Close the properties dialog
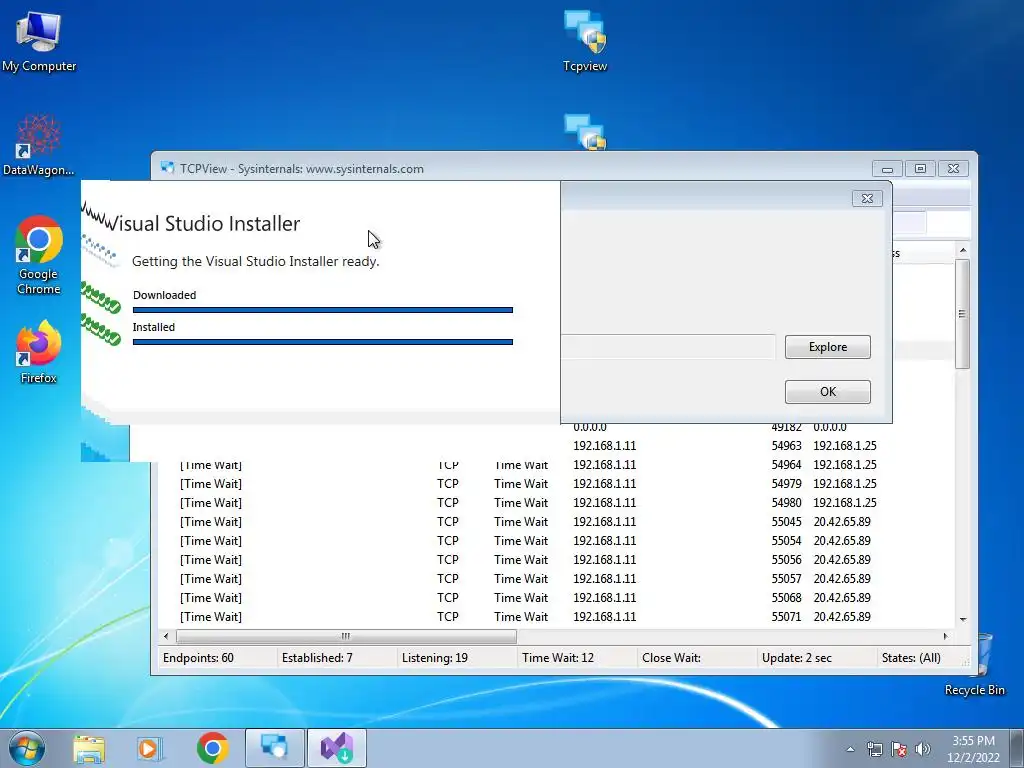The image size is (1024, 768). (867, 199)
